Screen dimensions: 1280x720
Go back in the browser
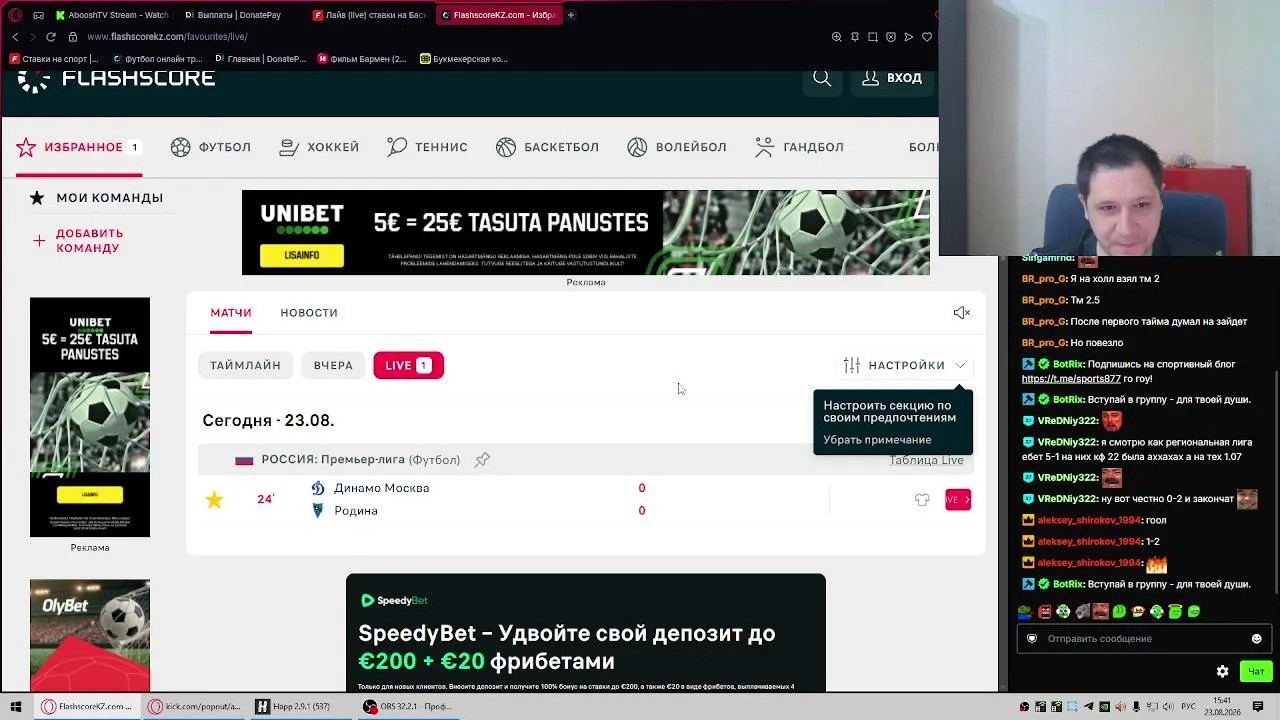tap(15, 37)
